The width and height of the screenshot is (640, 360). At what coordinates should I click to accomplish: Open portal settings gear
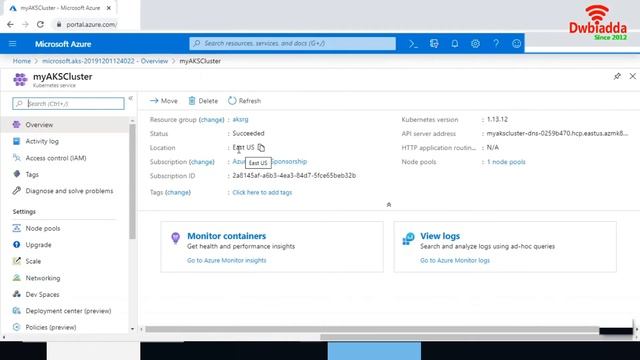point(475,44)
